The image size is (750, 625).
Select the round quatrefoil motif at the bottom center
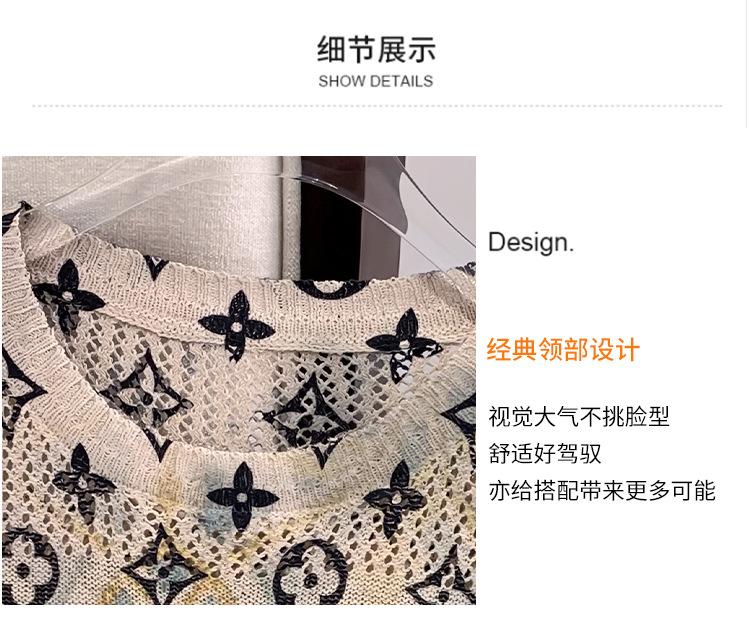click(x=311, y=573)
